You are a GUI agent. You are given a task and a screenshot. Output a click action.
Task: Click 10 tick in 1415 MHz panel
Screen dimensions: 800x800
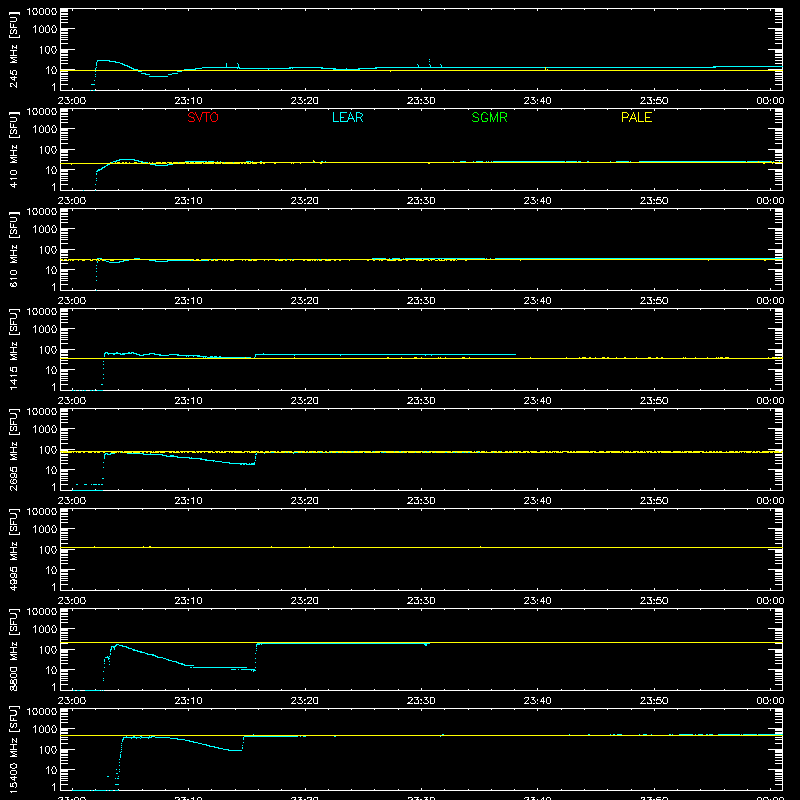[x=51, y=370]
